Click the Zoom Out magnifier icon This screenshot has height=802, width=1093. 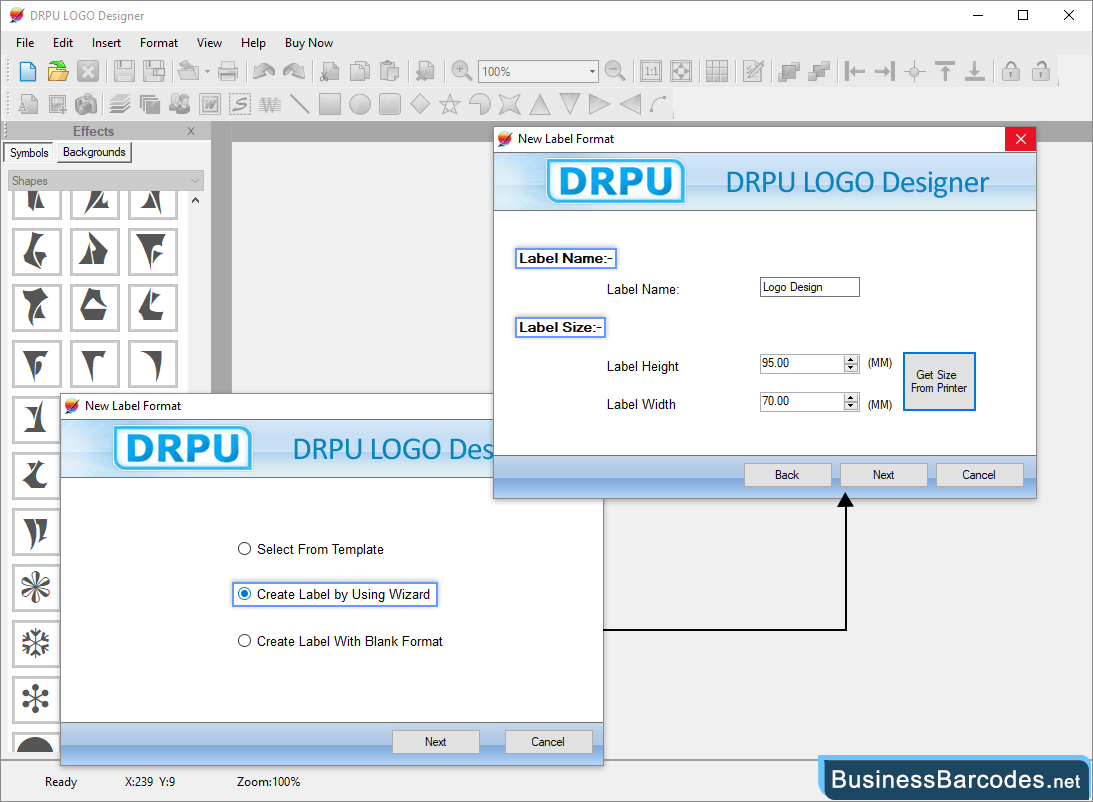pyautogui.click(x=615, y=71)
